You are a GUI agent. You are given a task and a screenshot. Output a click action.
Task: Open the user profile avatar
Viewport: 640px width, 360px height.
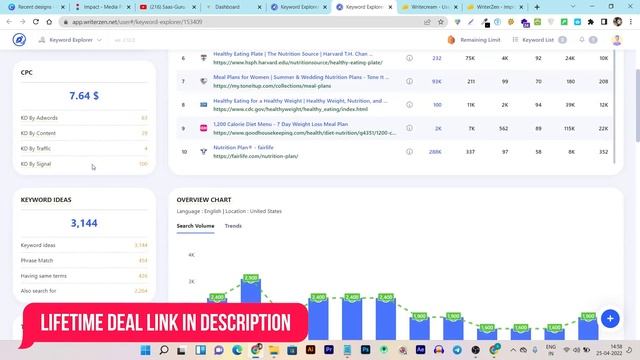click(x=617, y=40)
